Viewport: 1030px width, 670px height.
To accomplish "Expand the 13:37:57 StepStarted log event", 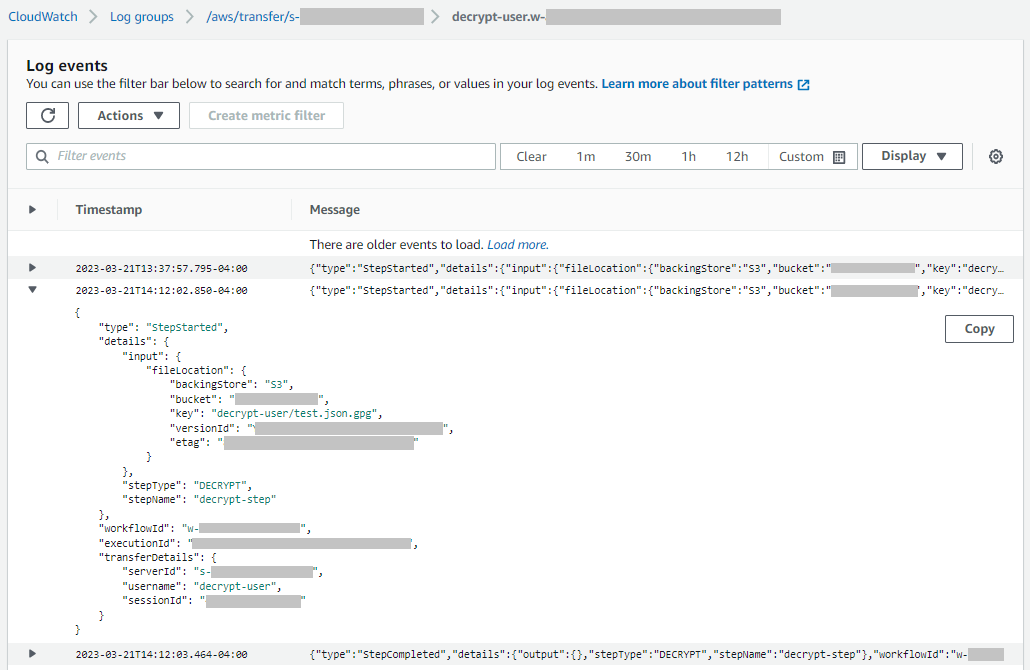I will tap(32, 268).
